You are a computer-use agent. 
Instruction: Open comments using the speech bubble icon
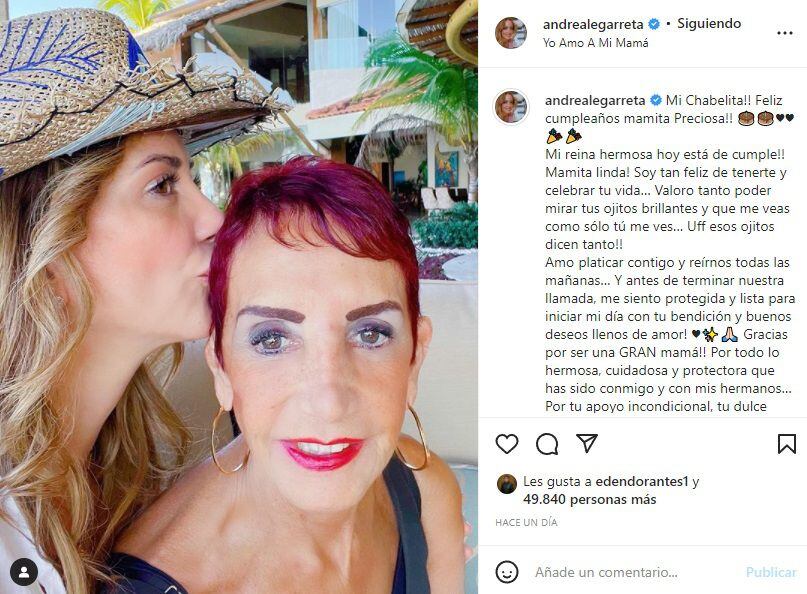pos(547,444)
